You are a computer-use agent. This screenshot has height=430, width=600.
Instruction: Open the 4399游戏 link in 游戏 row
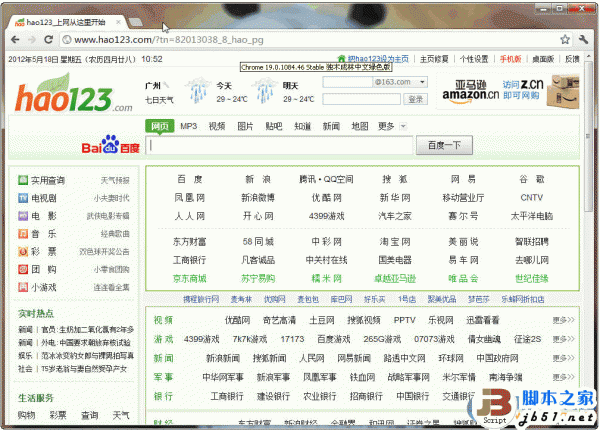pos(202,339)
